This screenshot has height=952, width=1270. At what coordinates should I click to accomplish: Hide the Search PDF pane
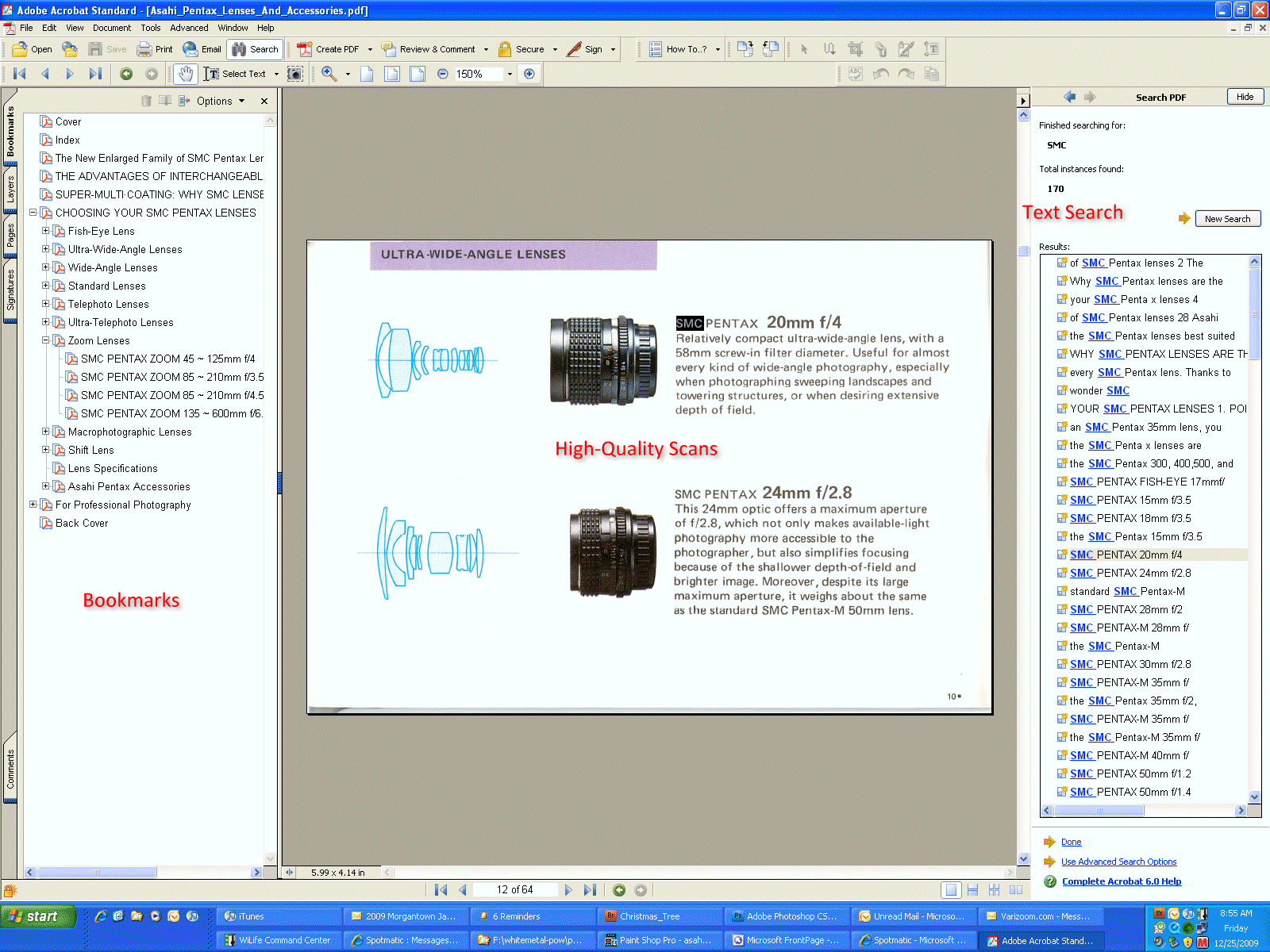tap(1245, 97)
